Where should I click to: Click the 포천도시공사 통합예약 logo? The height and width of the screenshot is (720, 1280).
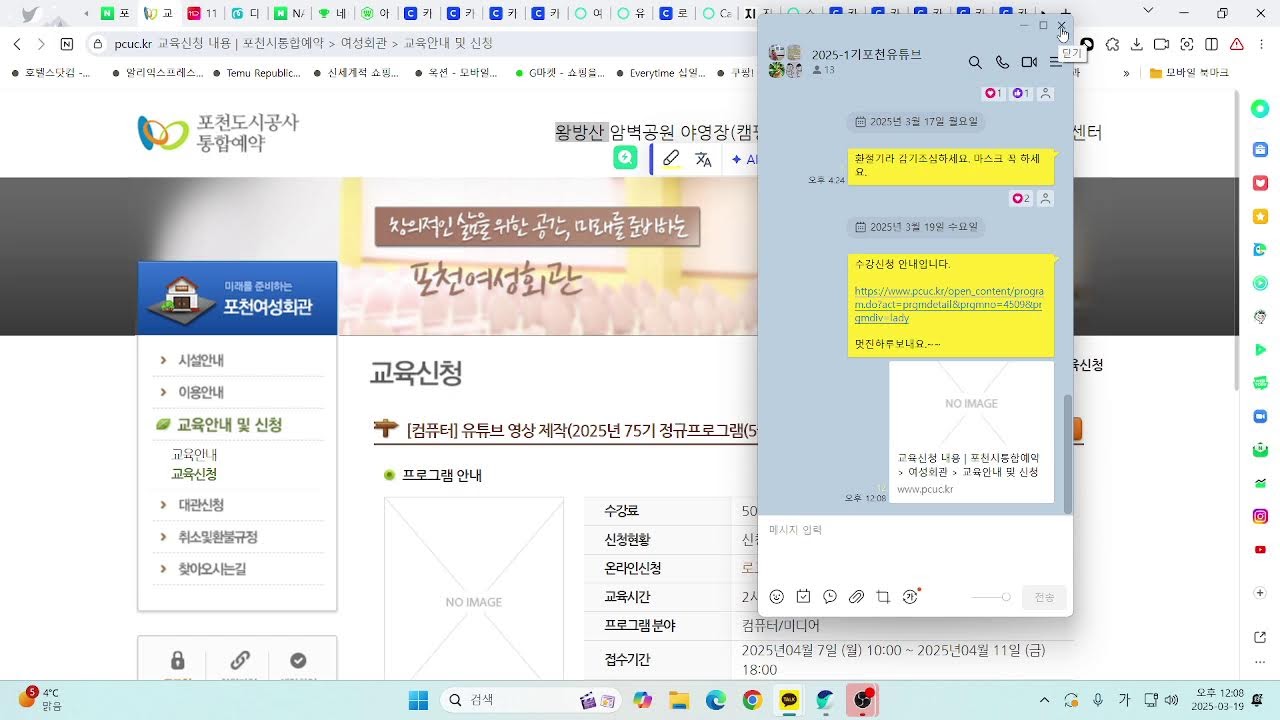218,132
